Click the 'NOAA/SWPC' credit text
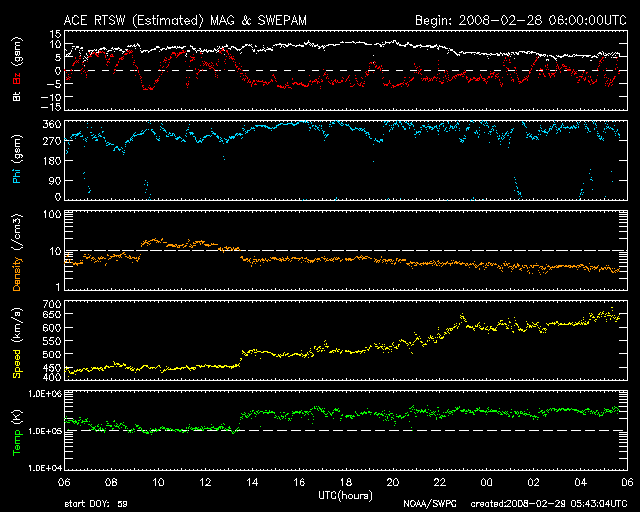The height and width of the screenshot is (512, 640). pyautogui.click(x=430, y=504)
